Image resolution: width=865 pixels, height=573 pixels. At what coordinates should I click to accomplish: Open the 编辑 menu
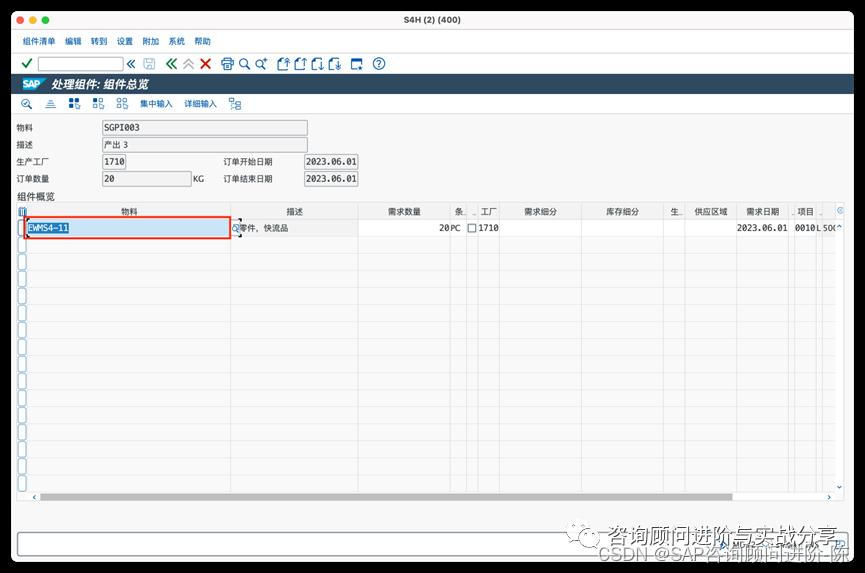pos(73,41)
